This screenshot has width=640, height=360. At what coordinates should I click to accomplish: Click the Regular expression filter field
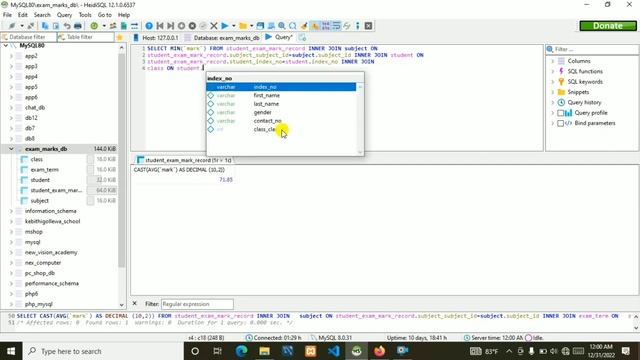(197, 304)
